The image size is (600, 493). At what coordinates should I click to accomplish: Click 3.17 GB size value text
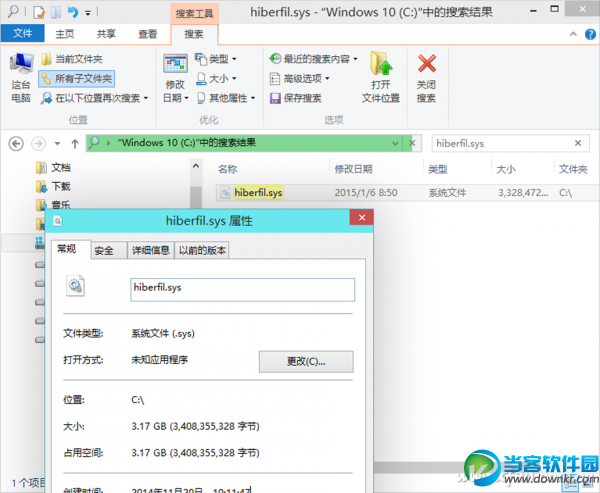195,426
